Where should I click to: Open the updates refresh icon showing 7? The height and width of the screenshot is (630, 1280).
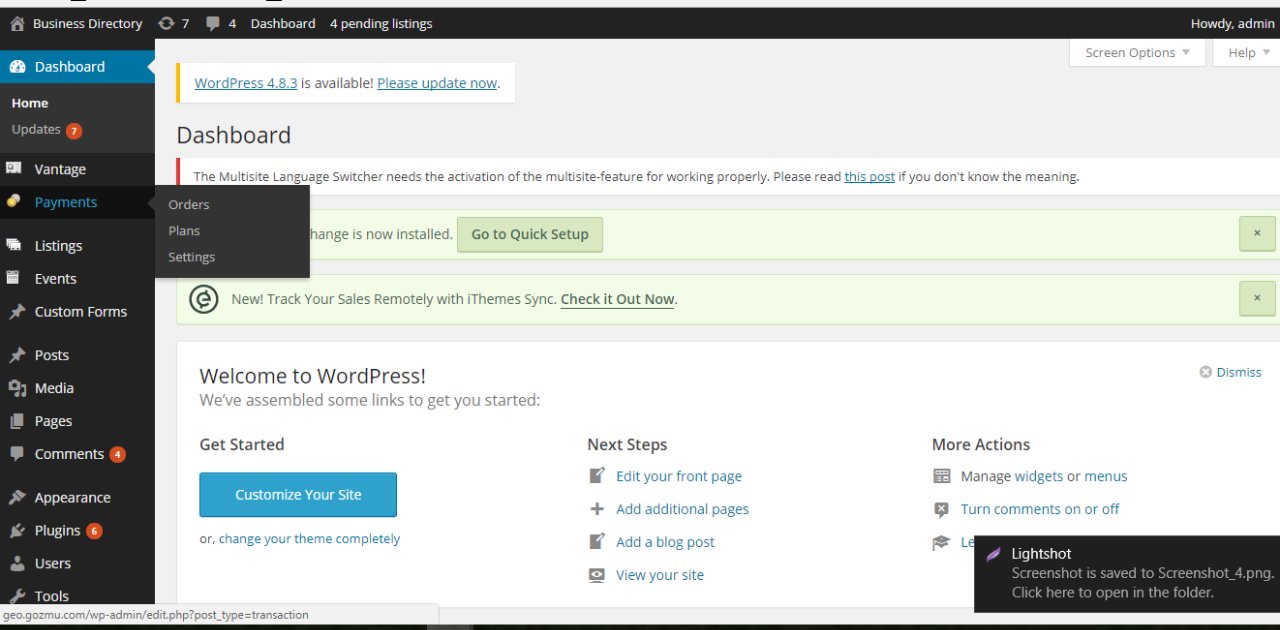166,23
